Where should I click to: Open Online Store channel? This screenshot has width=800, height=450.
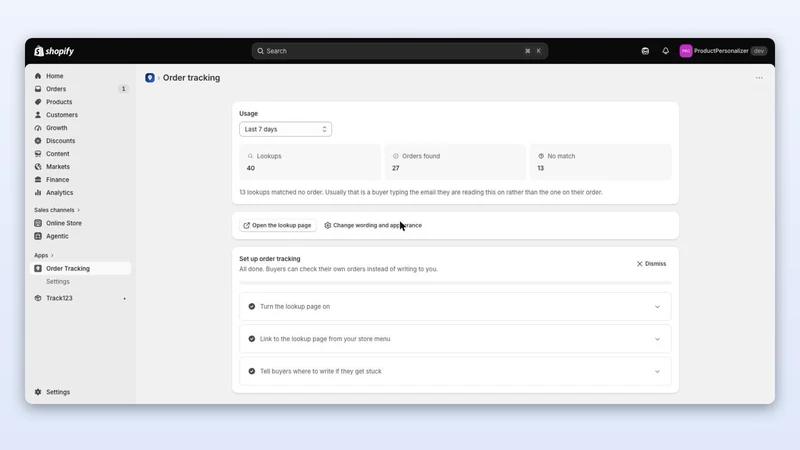click(64, 223)
